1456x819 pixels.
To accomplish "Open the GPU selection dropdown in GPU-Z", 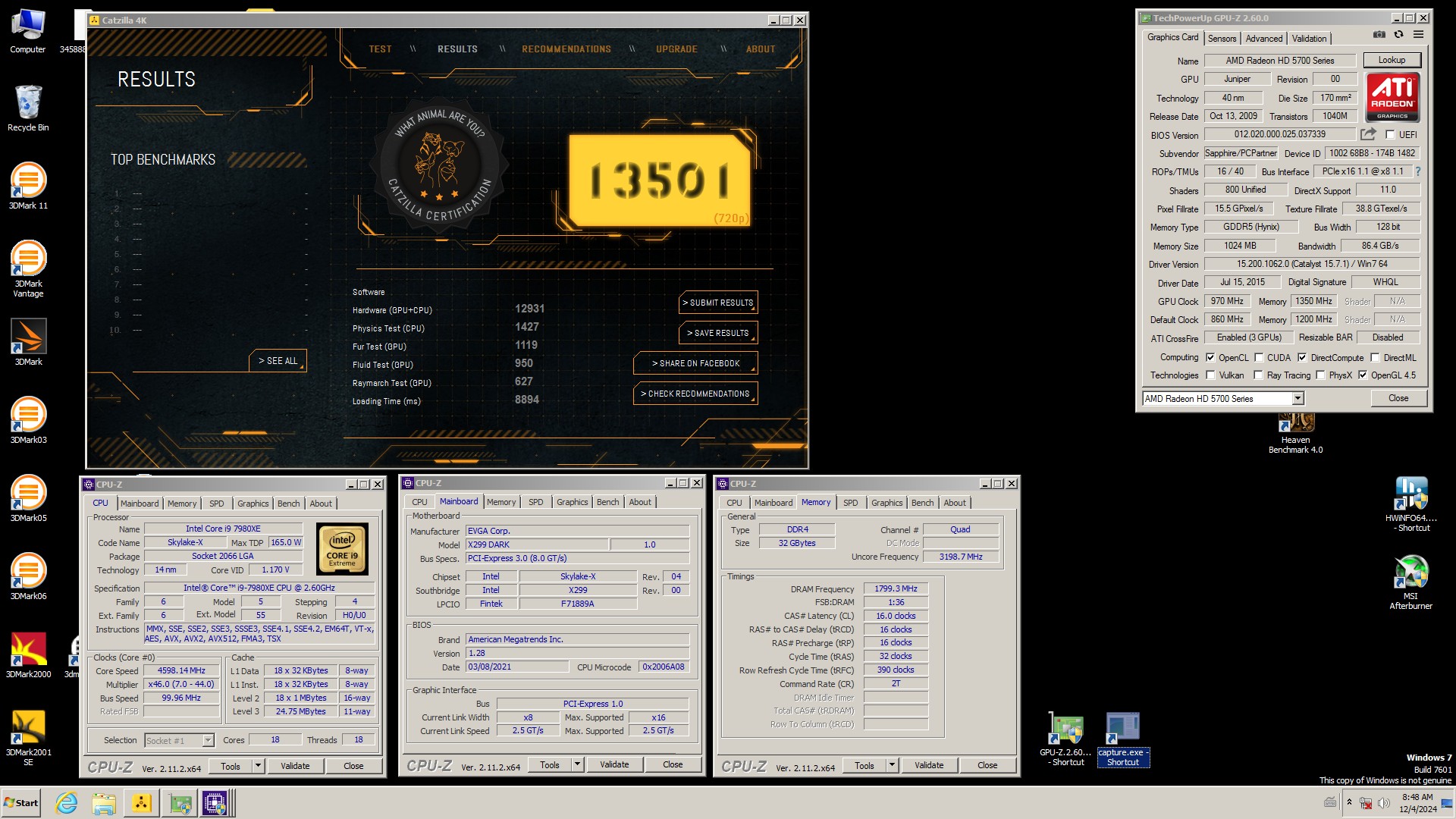I will click(x=1298, y=398).
